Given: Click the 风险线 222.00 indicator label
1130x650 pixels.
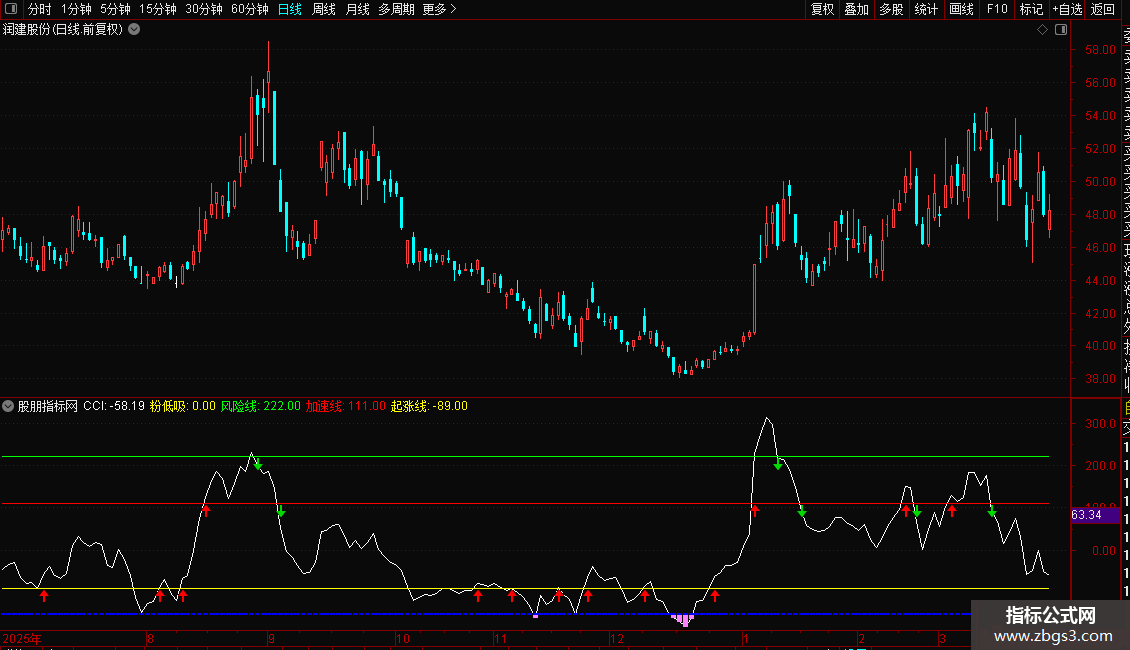Looking at the screenshot, I should (x=260, y=406).
